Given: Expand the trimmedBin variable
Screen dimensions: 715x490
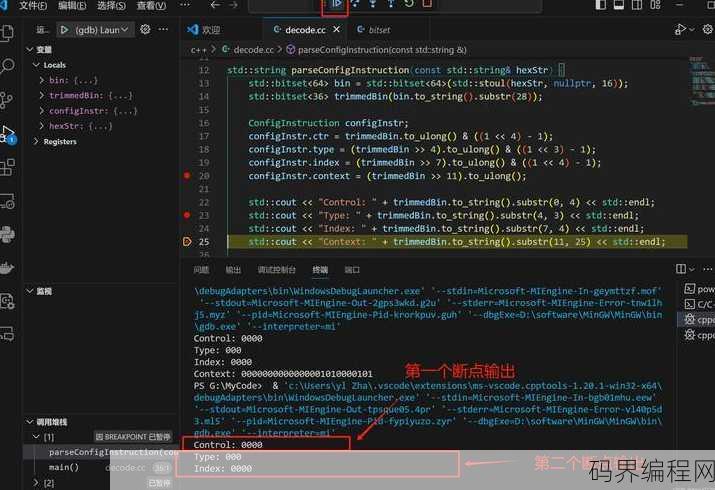Looking at the screenshot, I should 42,95.
